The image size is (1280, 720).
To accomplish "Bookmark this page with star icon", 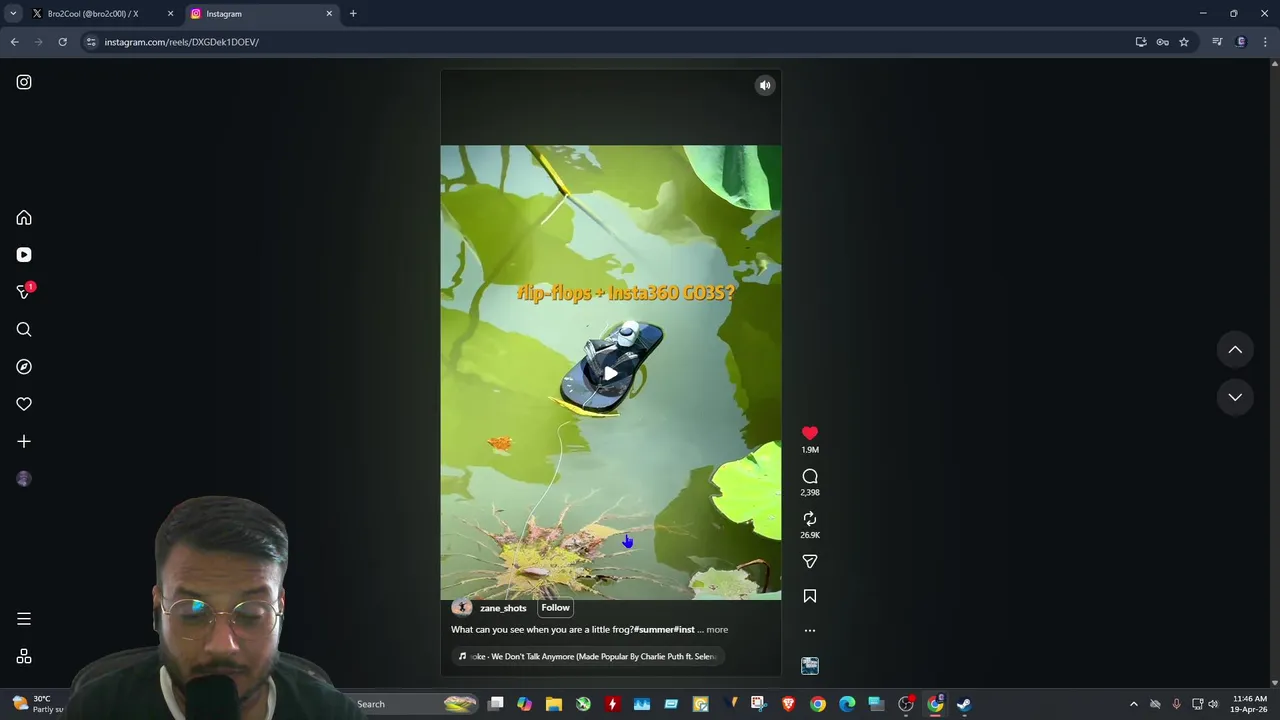I will (x=1184, y=42).
